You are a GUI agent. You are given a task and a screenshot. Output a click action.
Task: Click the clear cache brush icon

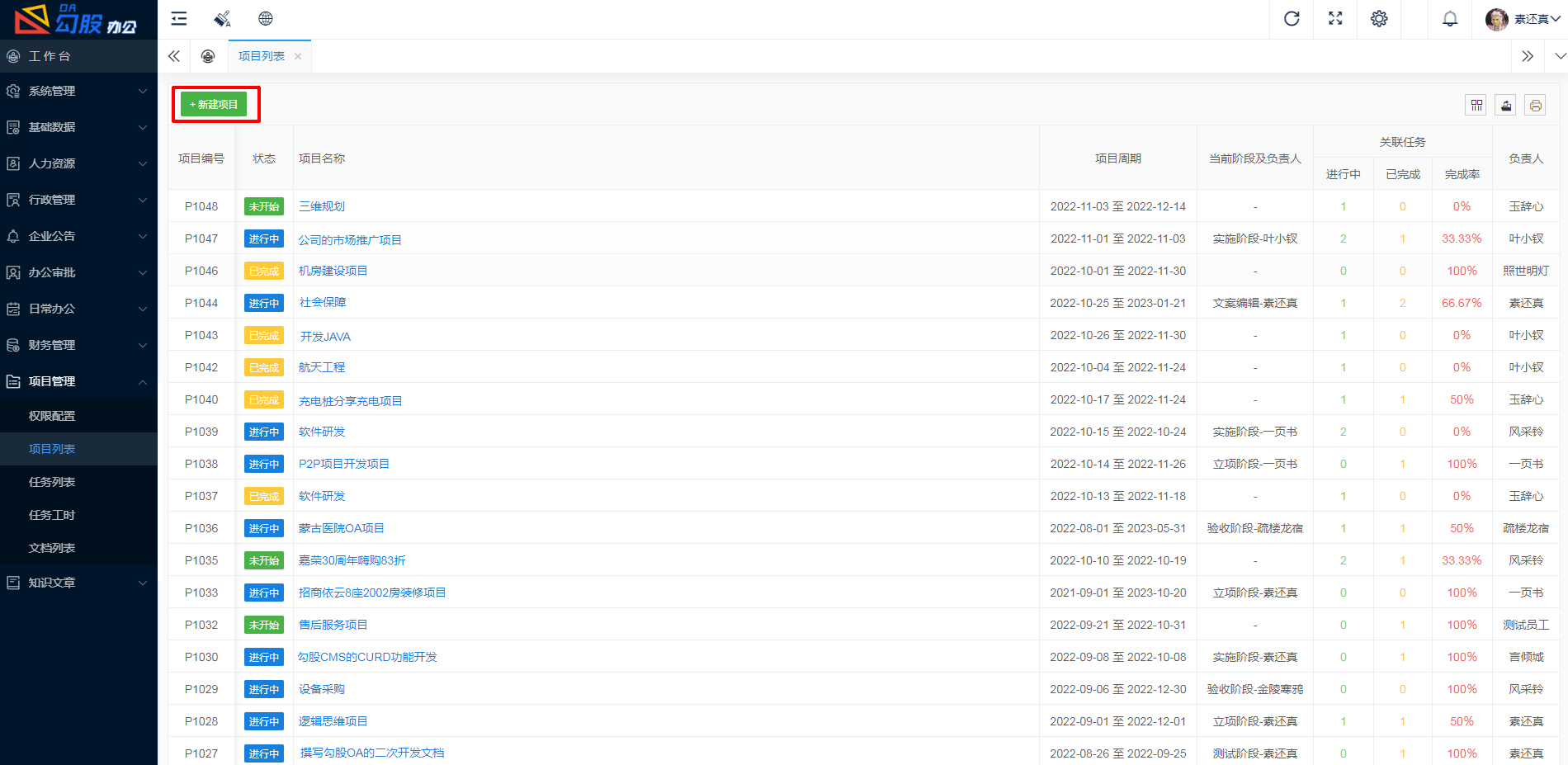pyautogui.click(x=222, y=19)
